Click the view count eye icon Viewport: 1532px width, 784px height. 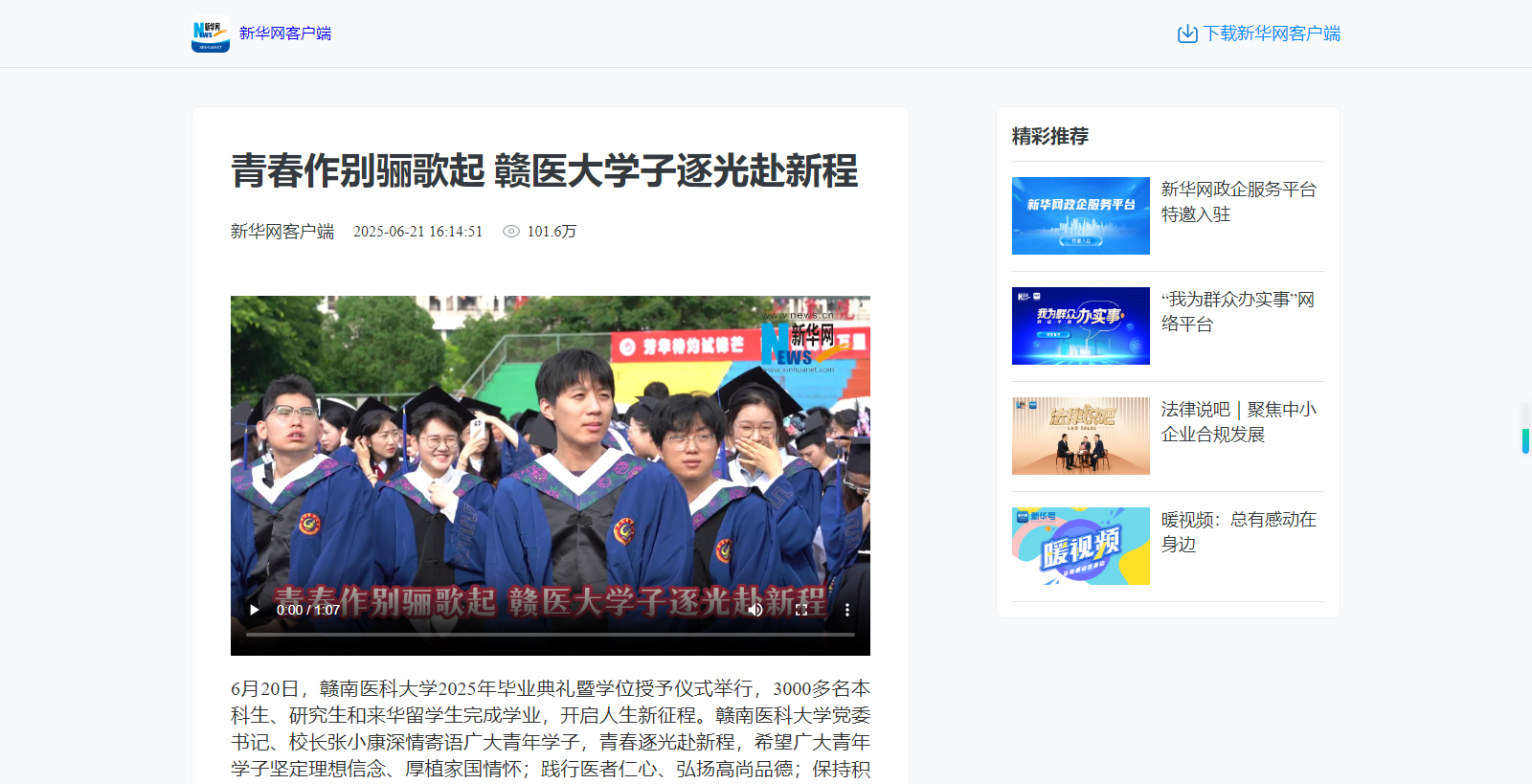pos(511,232)
